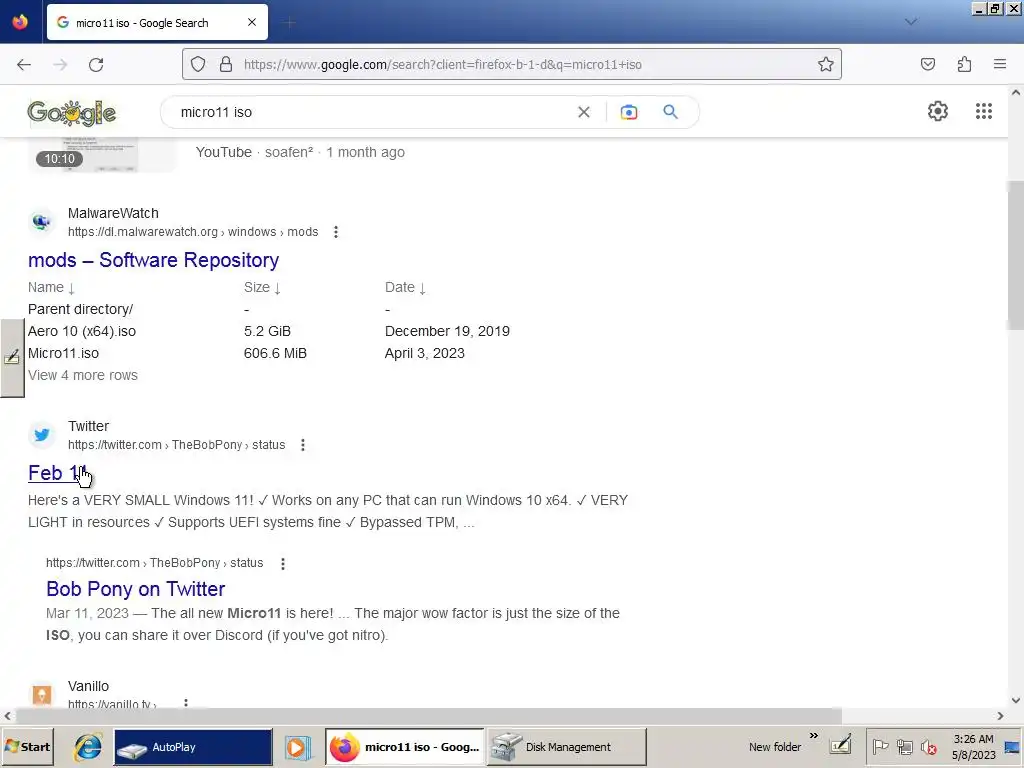Open mods – Software Repository link
This screenshot has width=1024, height=768.
(153, 260)
